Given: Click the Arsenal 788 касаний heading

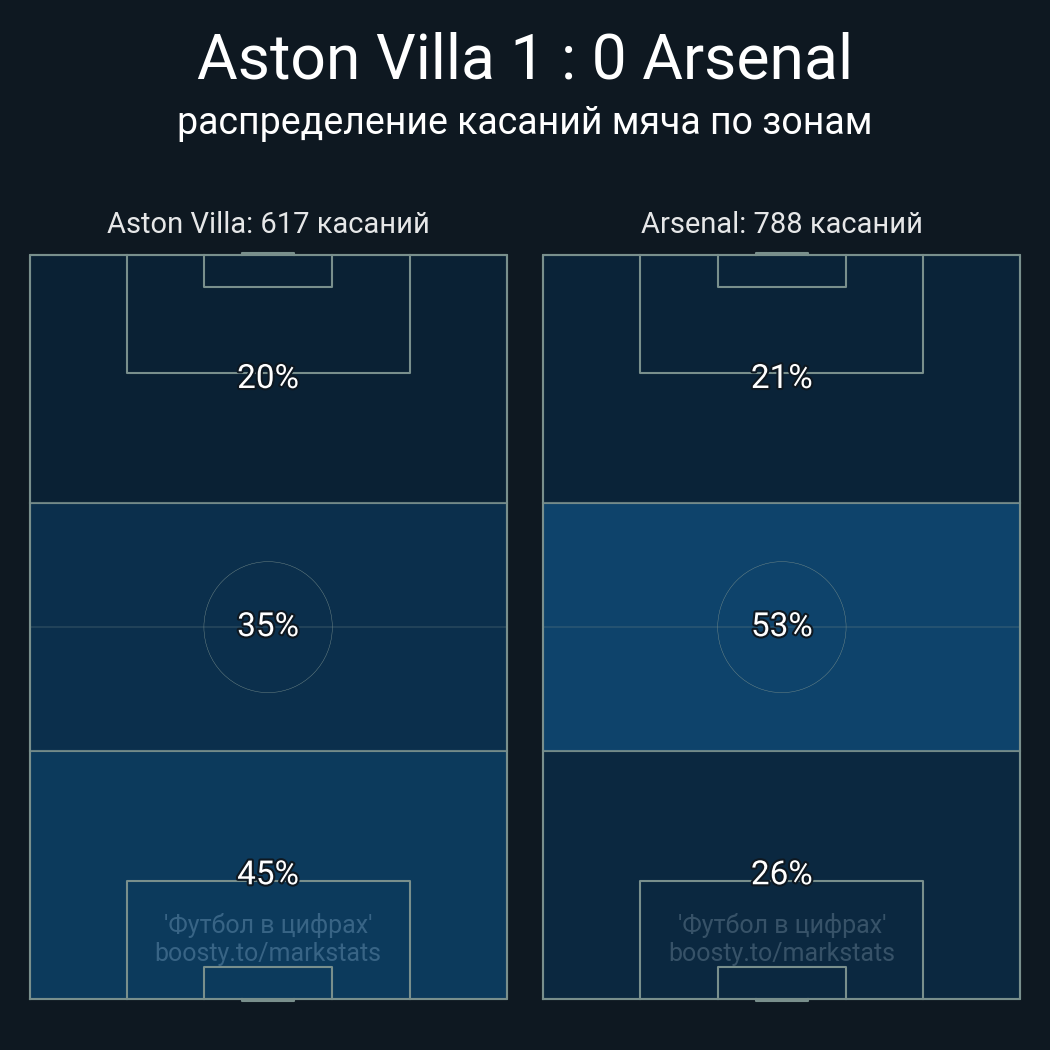Looking at the screenshot, I should 781,222.
